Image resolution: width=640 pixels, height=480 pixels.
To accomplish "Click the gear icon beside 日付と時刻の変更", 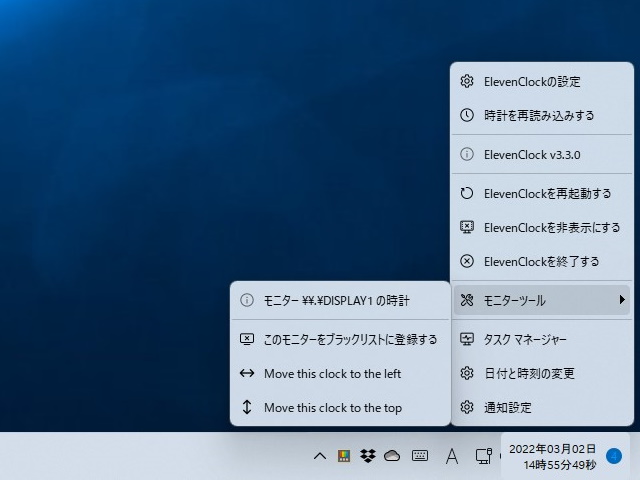I will click(x=467, y=373).
